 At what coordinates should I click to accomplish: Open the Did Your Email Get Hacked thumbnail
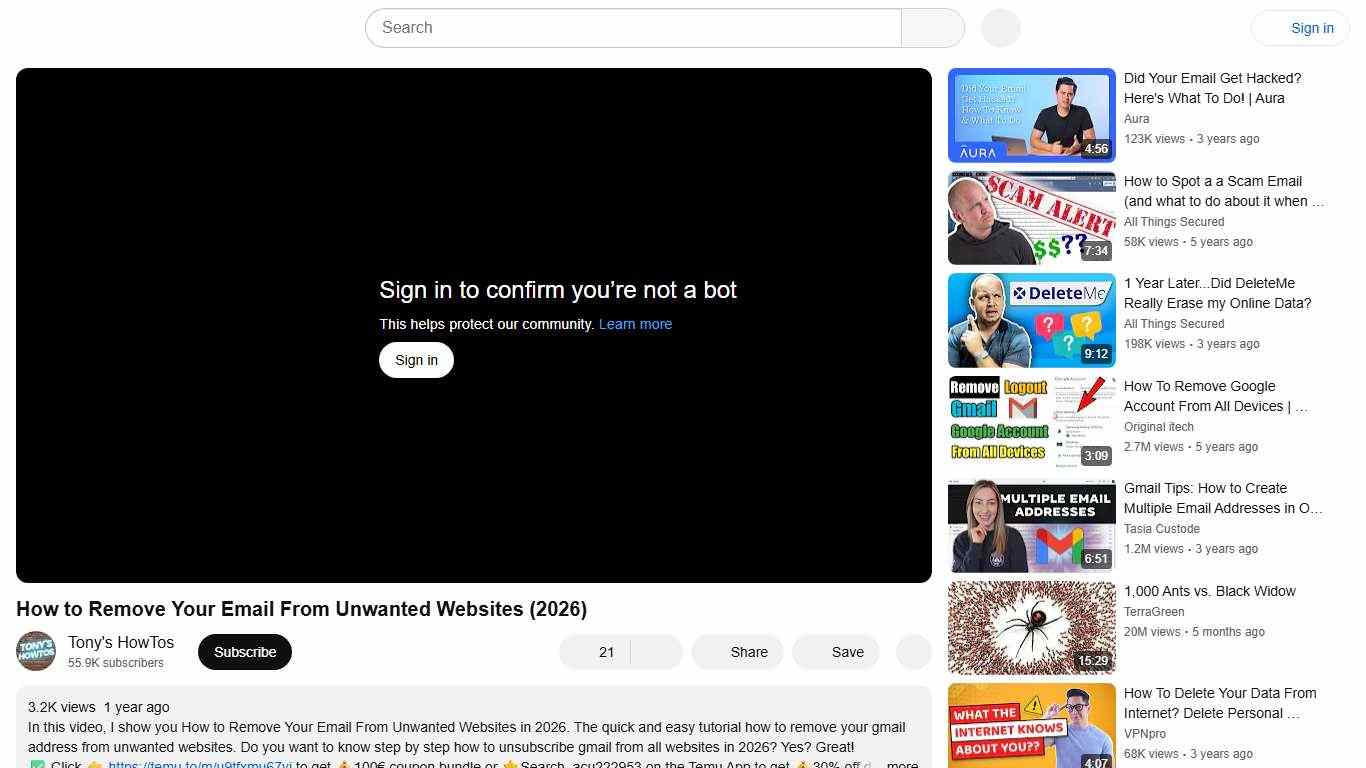(1031, 114)
